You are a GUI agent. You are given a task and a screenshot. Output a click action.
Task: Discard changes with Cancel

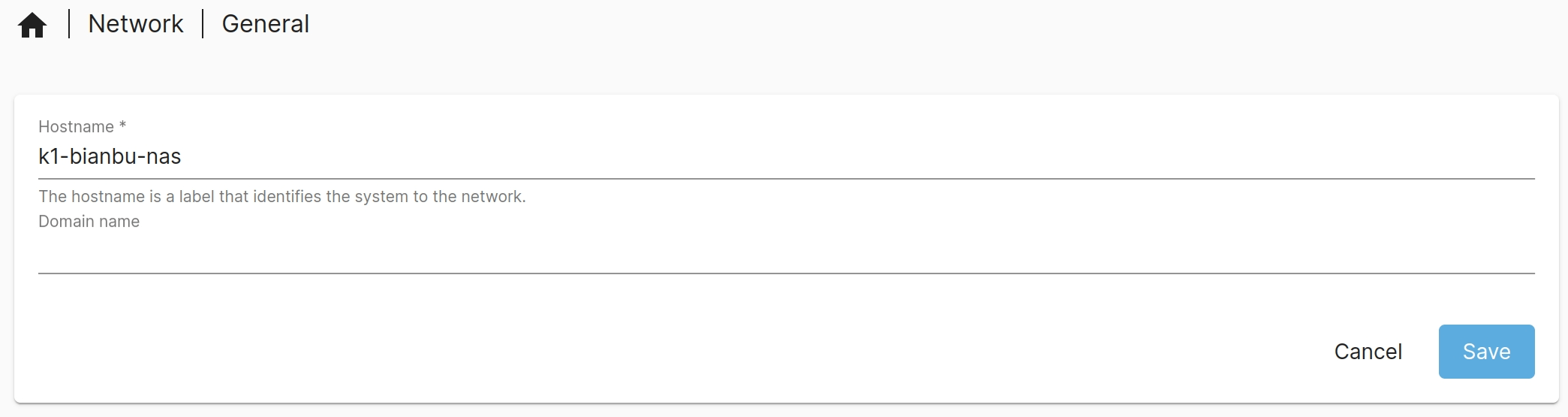[x=1368, y=352]
